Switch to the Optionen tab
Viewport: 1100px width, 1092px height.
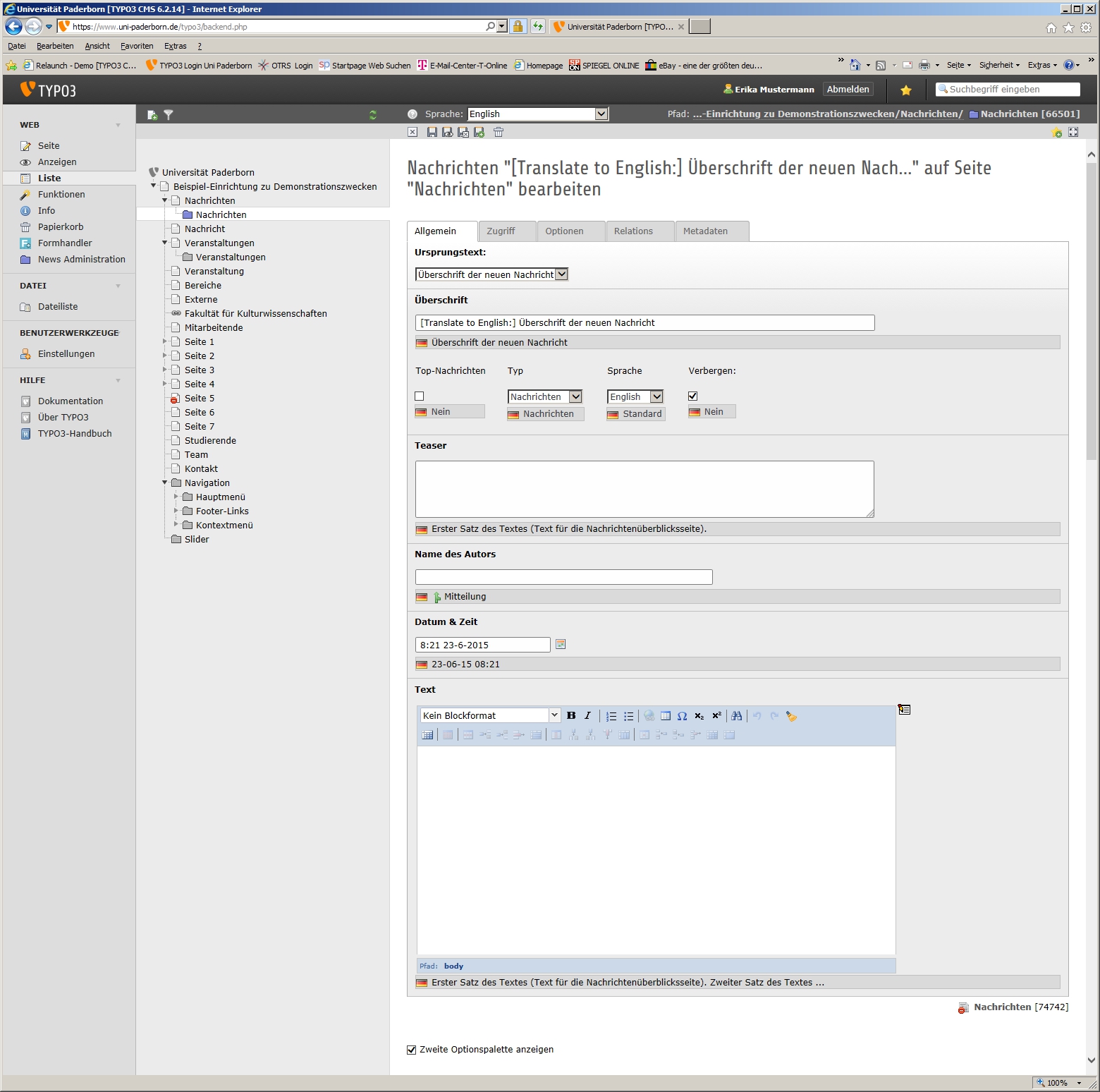(x=570, y=231)
